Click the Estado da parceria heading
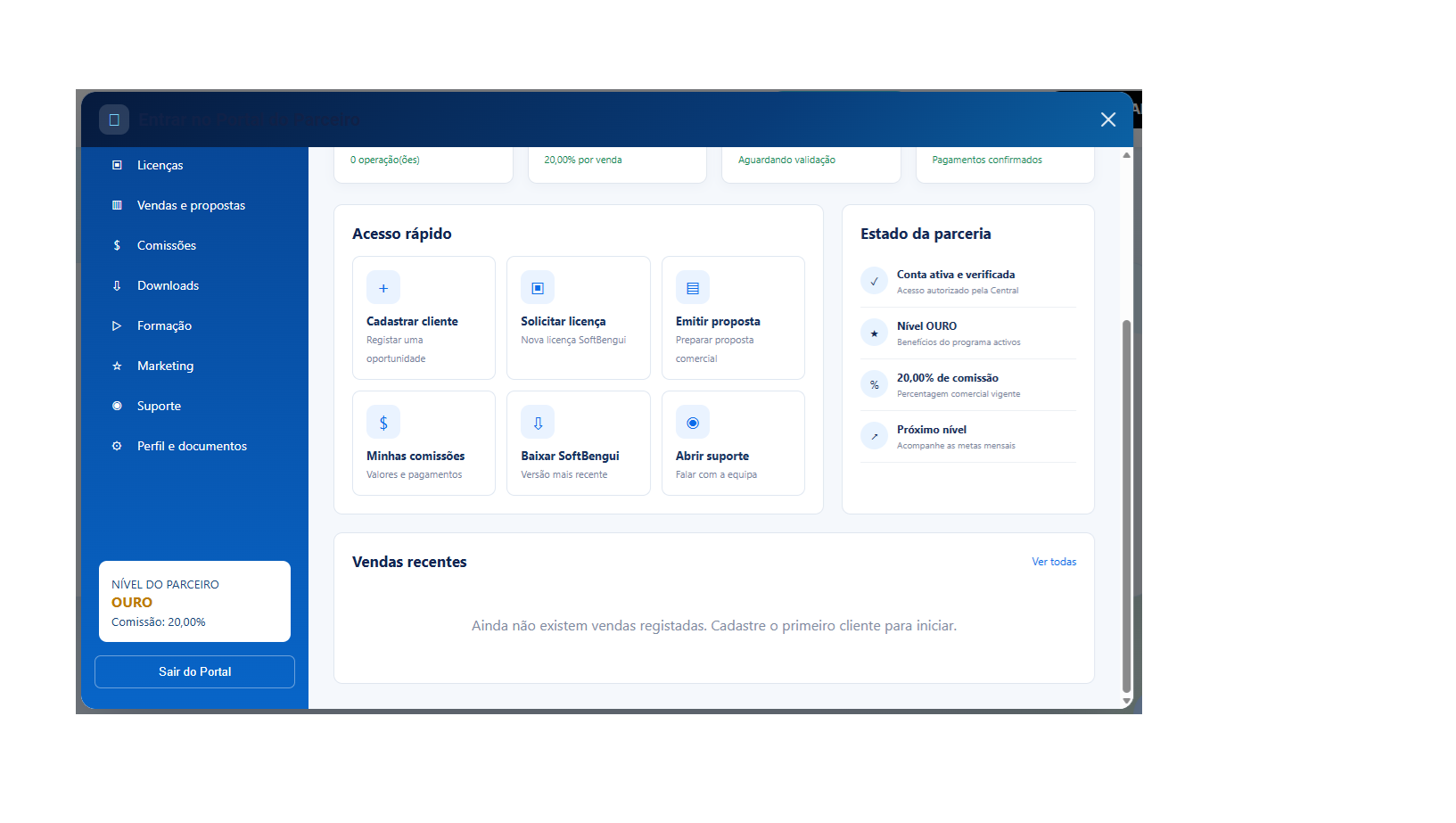Screen dimensions: 1456x823 pyautogui.click(x=925, y=234)
